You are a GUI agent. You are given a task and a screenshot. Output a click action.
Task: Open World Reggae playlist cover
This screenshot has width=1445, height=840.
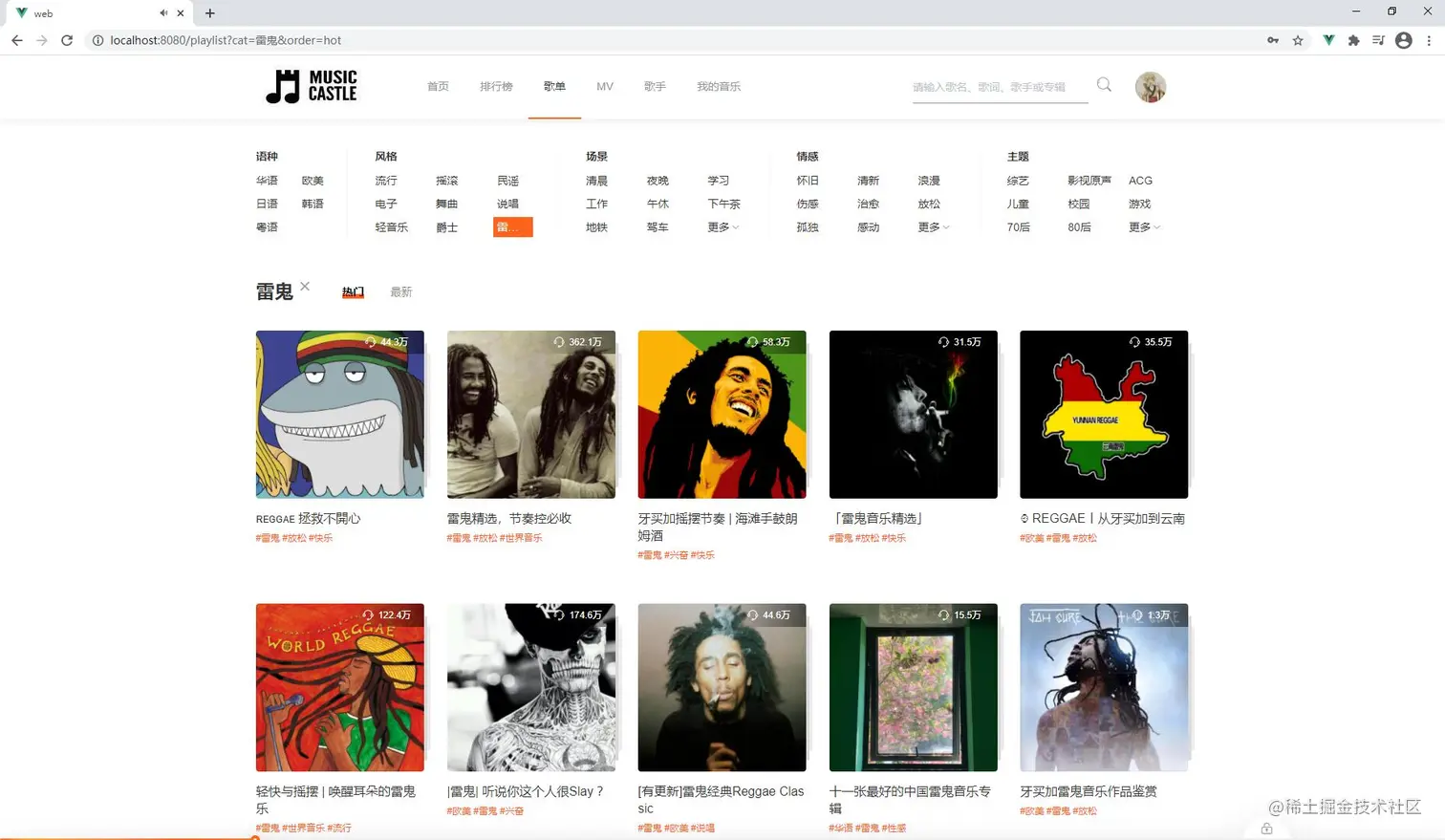point(340,687)
